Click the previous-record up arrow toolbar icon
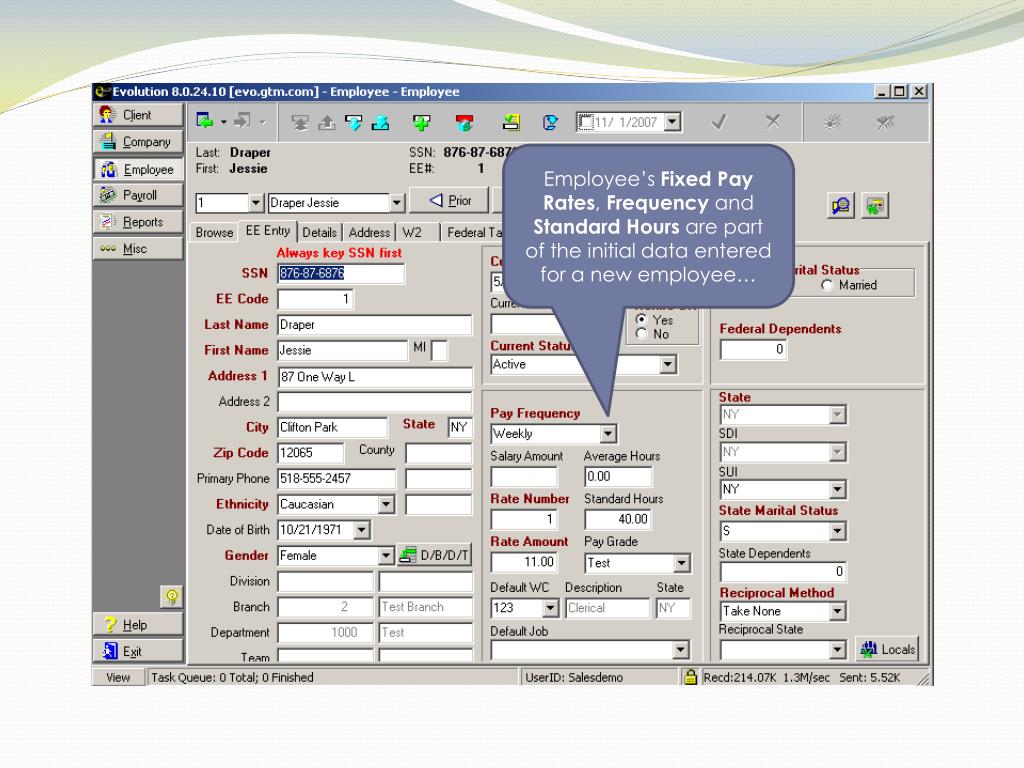The image size is (1024, 768). click(327, 122)
